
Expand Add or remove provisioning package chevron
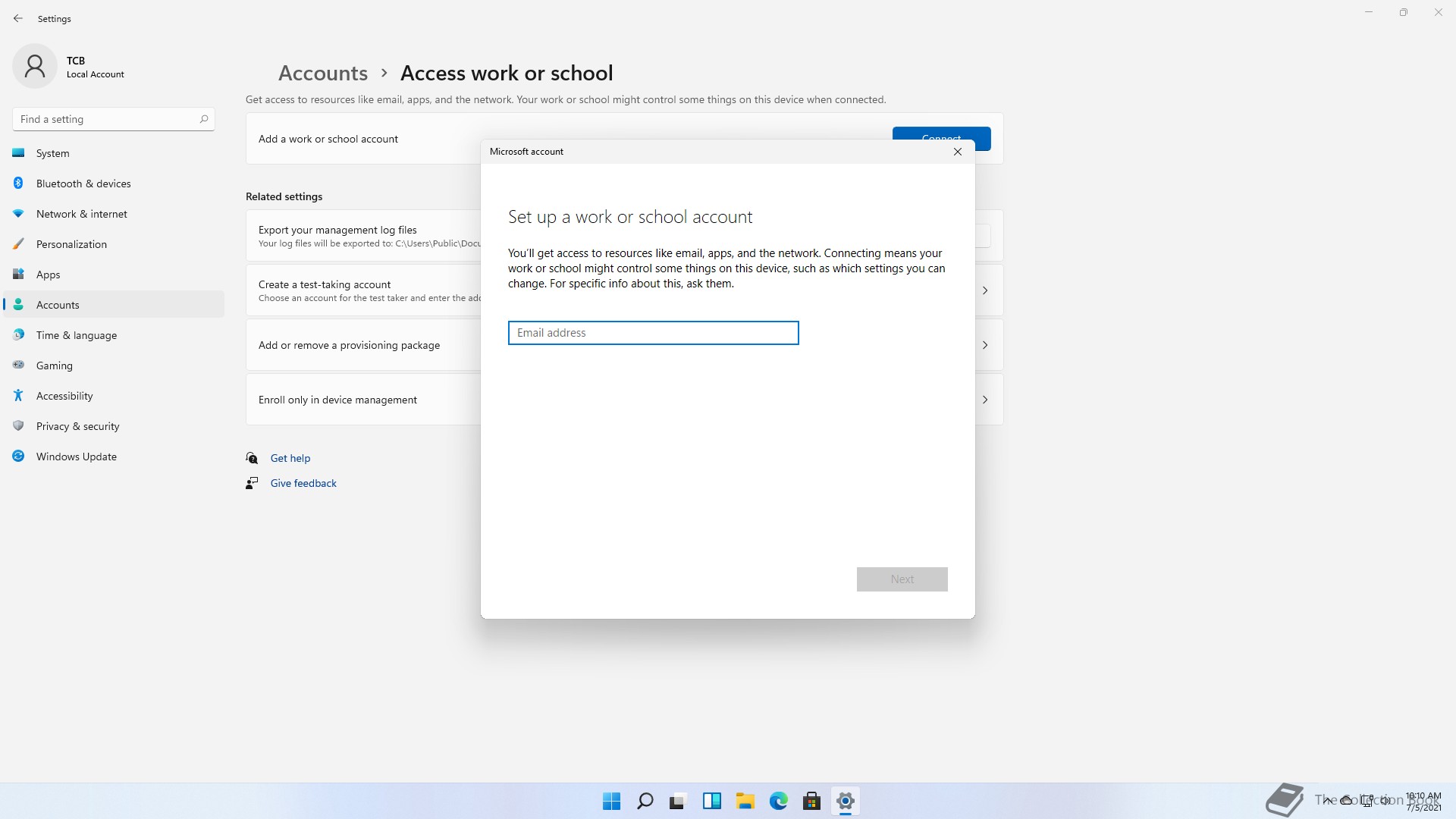tap(985, 345)
